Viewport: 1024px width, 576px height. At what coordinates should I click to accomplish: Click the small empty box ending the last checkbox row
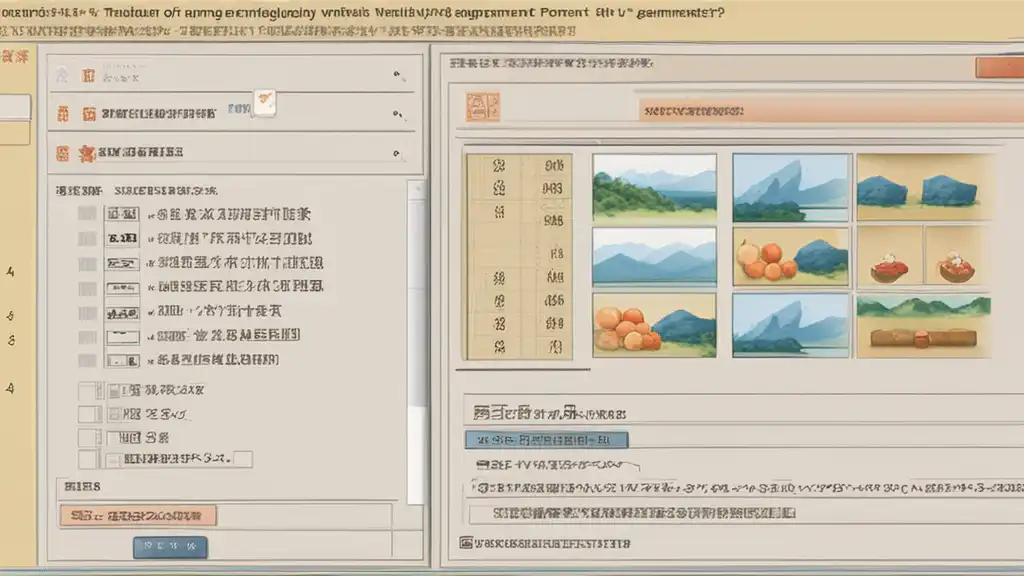point(243,459)
